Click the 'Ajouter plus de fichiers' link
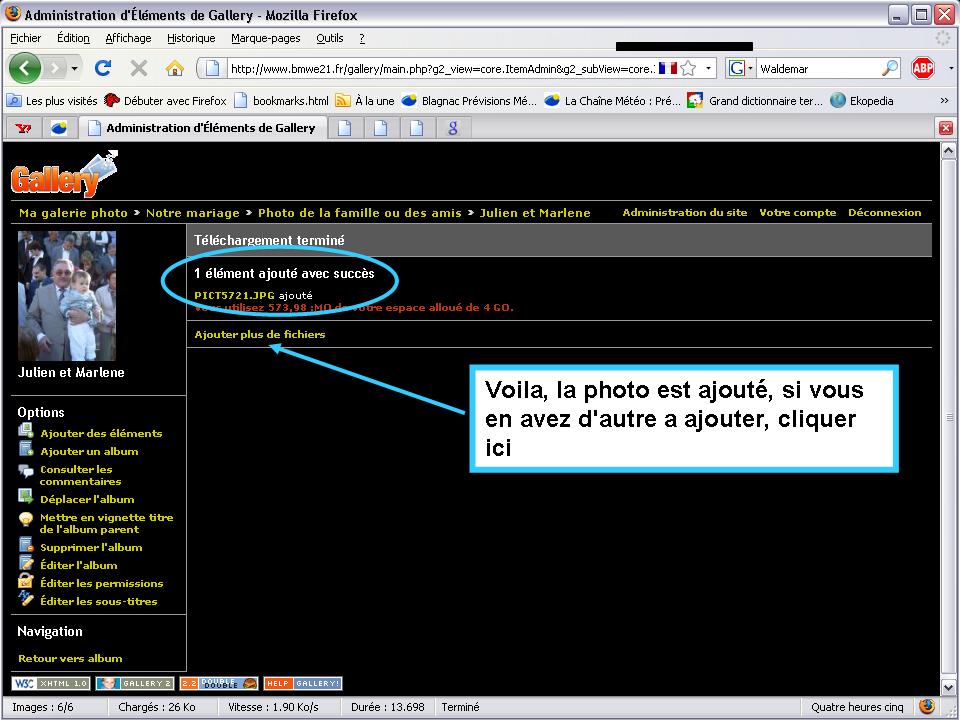This screenshot has height=720, width=960. pyautogui.click(x=259, y=334)
